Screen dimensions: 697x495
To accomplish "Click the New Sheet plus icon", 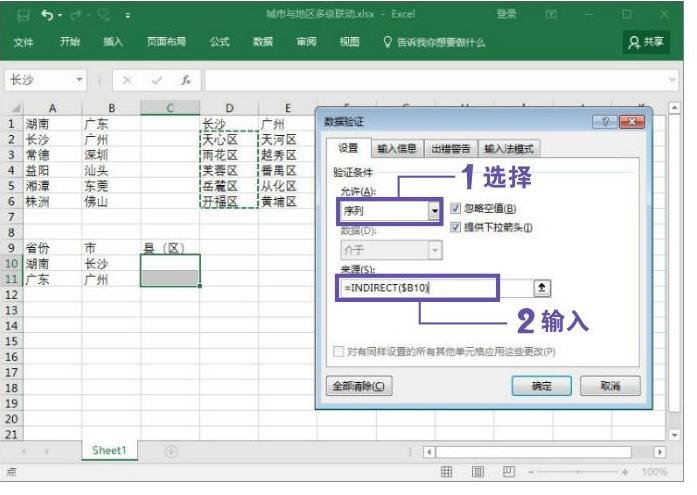I will coord(171,451).
